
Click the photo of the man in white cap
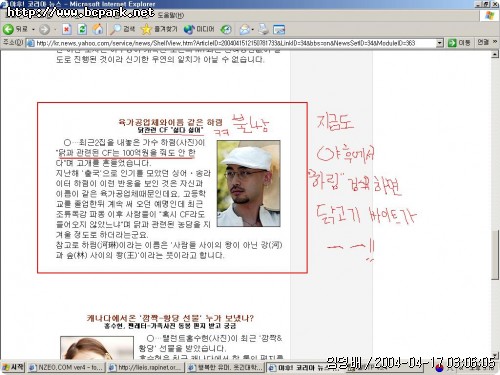pyautogui.click(x=248, y=183)
